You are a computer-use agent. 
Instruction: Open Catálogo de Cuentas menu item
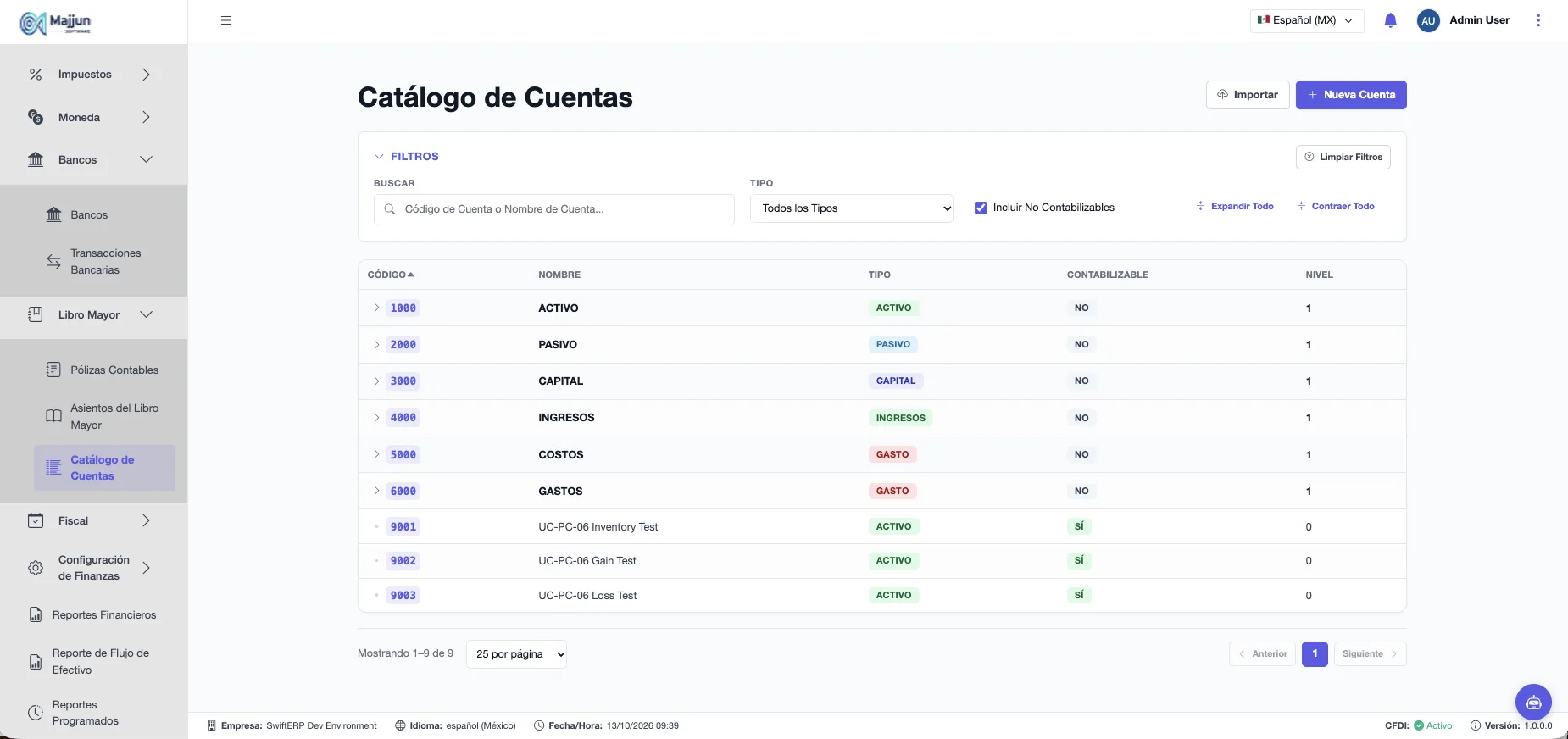[104, 468]
